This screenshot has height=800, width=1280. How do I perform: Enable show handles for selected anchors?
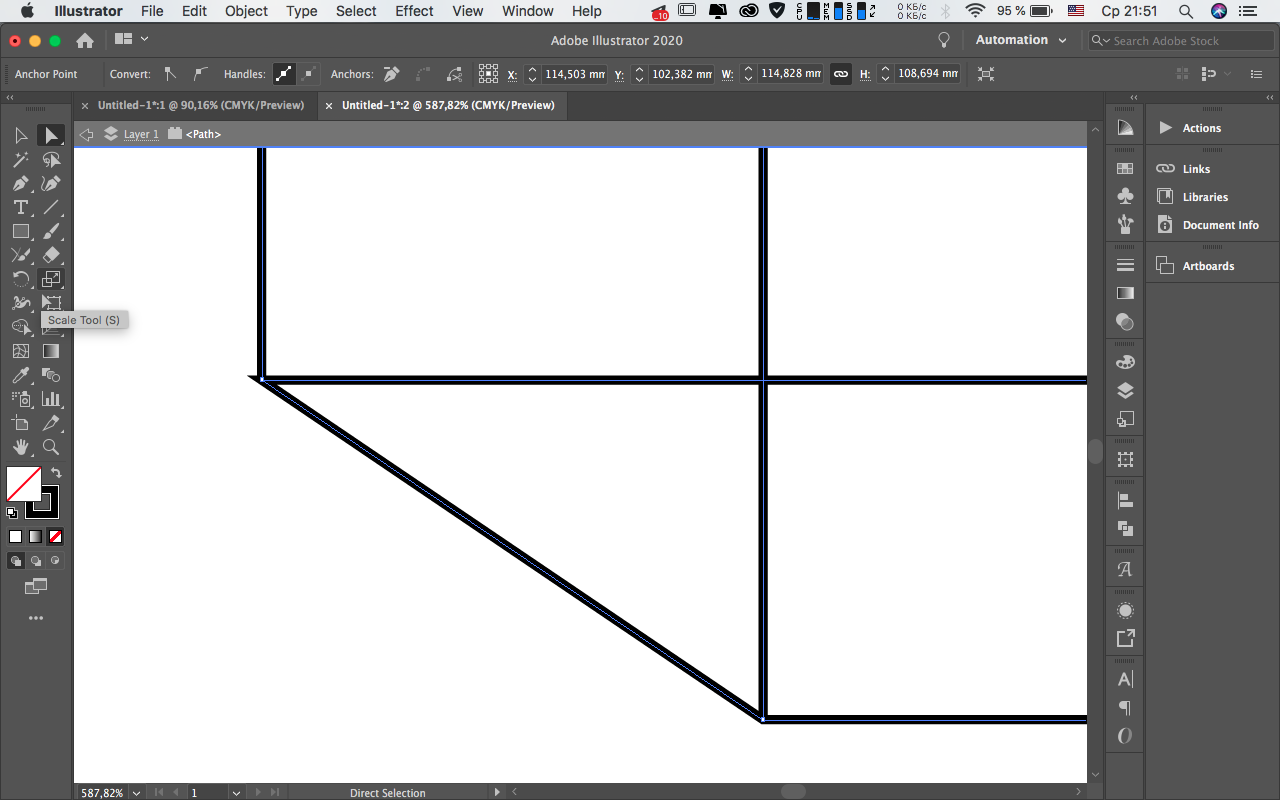click(285, 74)
